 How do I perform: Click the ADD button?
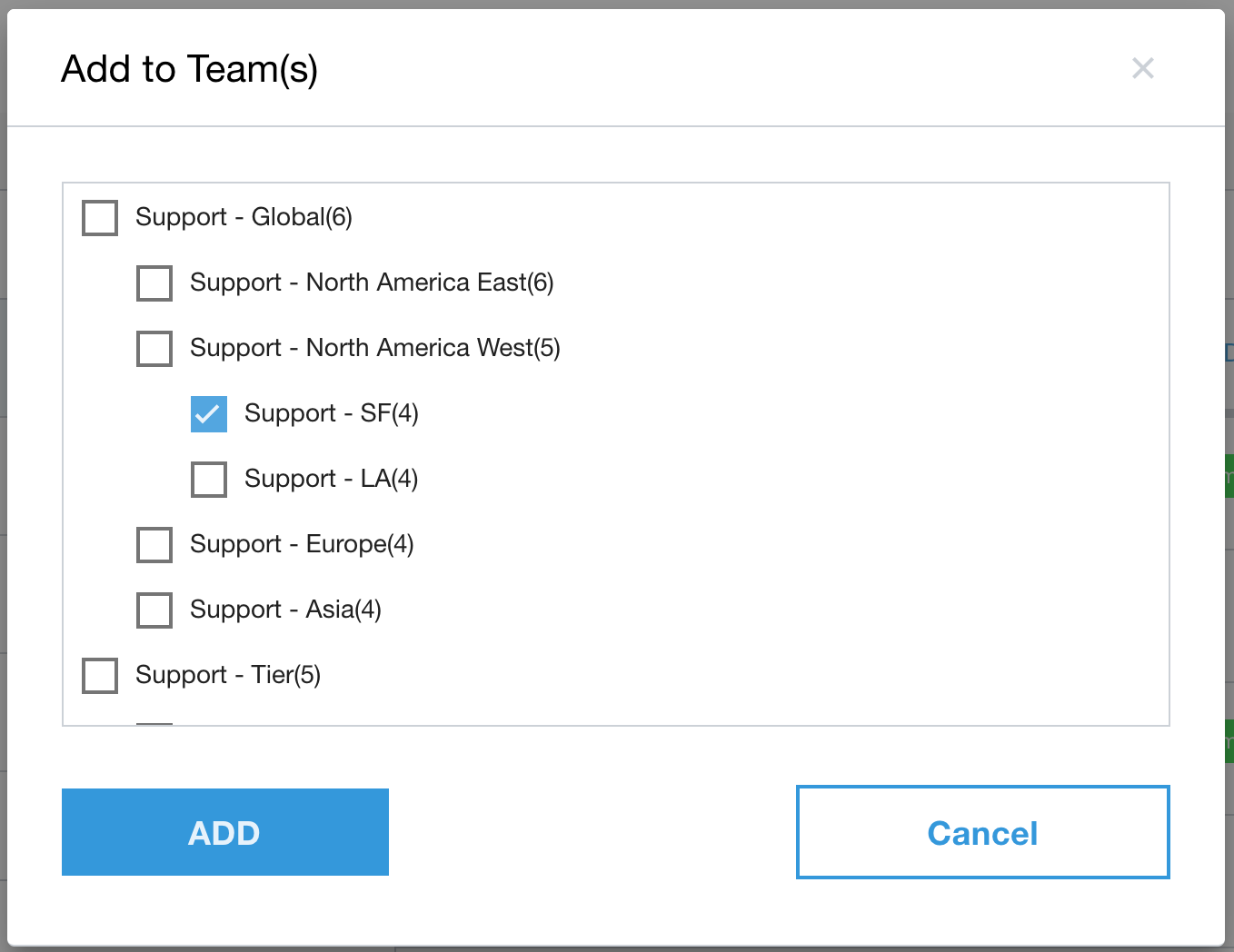click(x=224, y=831)
